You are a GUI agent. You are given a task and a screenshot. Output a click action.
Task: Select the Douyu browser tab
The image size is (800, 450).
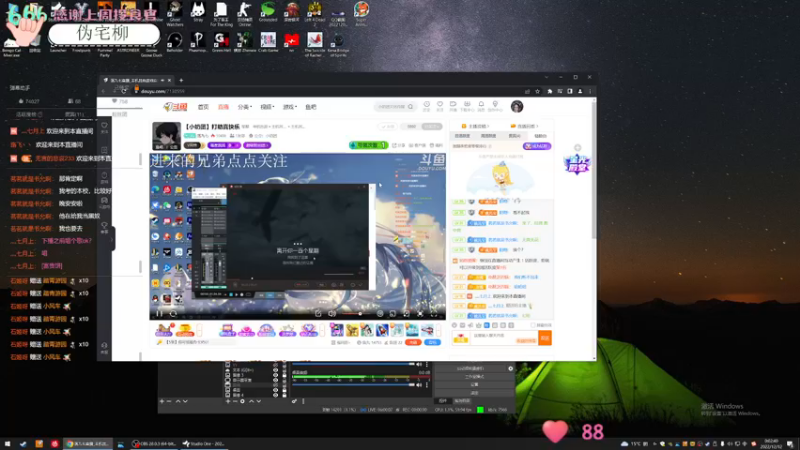tap(134, 80)
